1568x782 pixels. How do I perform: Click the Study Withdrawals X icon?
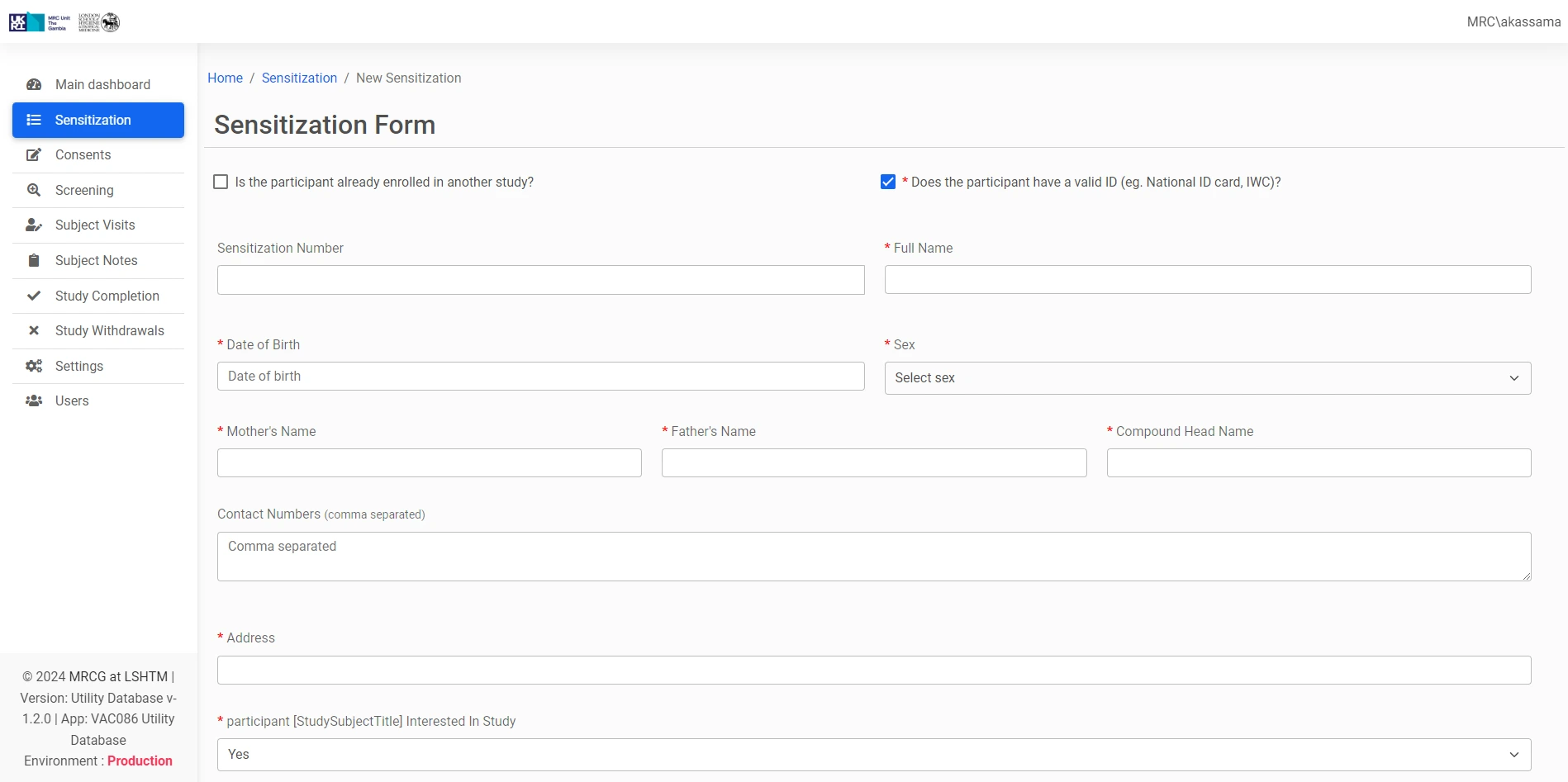34,330
